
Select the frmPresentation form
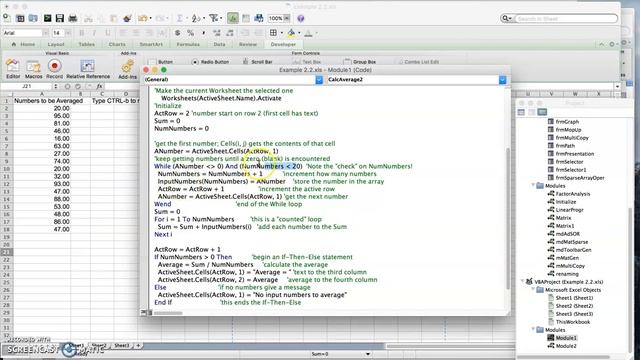point(574,154)
